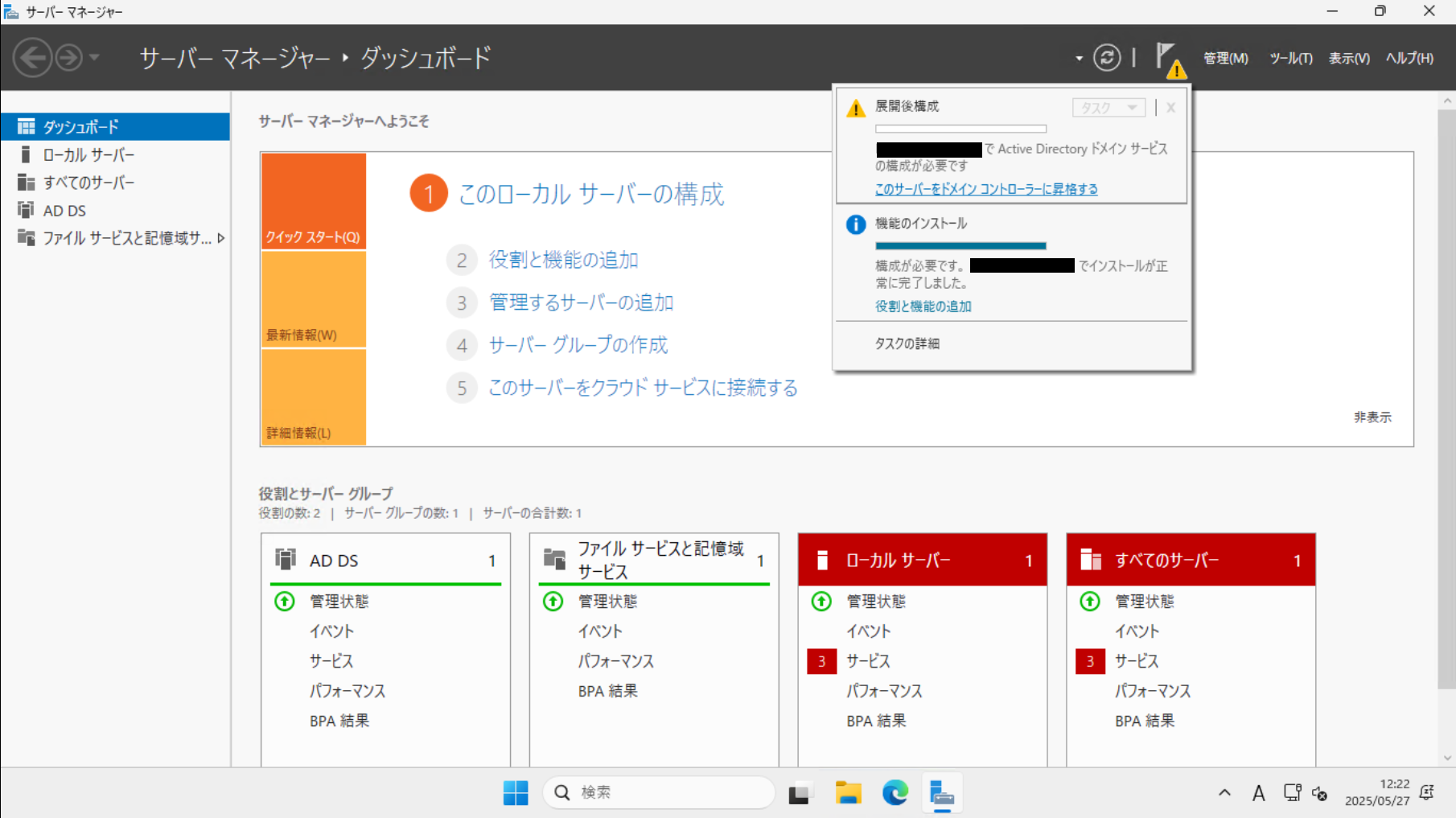This screenshot has height=818, width=1456.
Task: Open the ツール(T) menu
Action: point(1290,58)
